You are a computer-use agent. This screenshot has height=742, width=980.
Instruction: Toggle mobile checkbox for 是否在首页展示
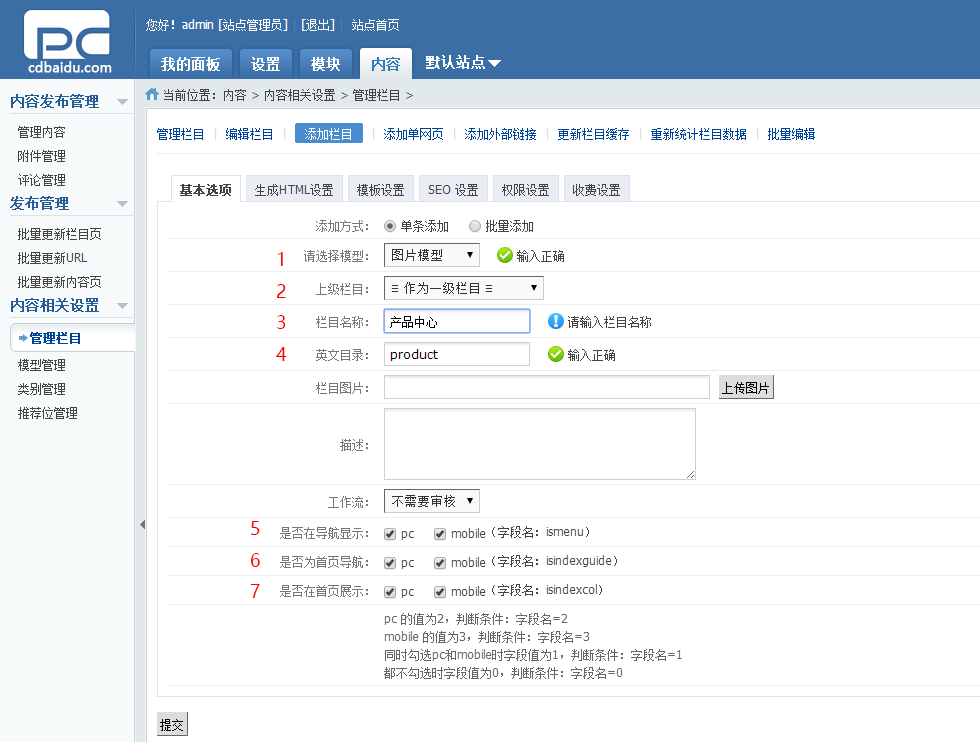[x=440, y=592]
